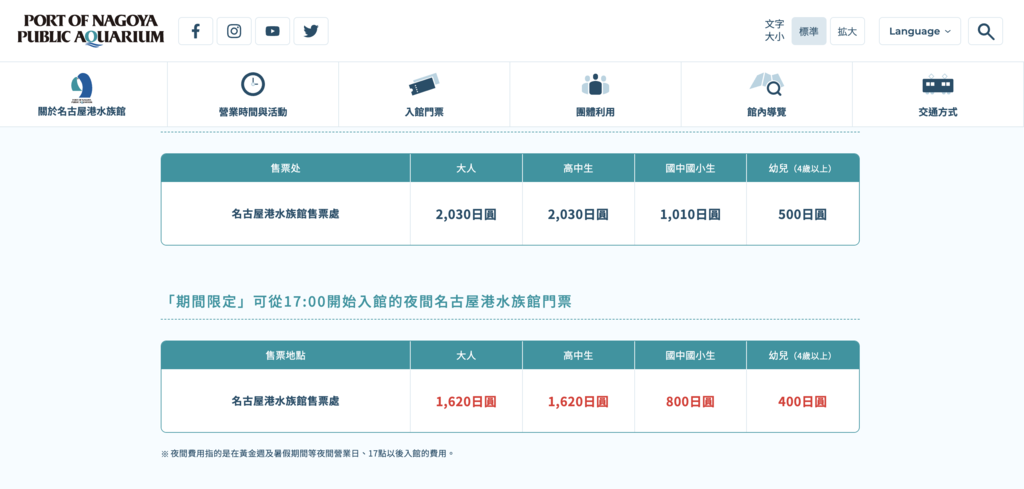Open the 團體利用 menu label
The image size is (1024, 489).
point(595,112)
